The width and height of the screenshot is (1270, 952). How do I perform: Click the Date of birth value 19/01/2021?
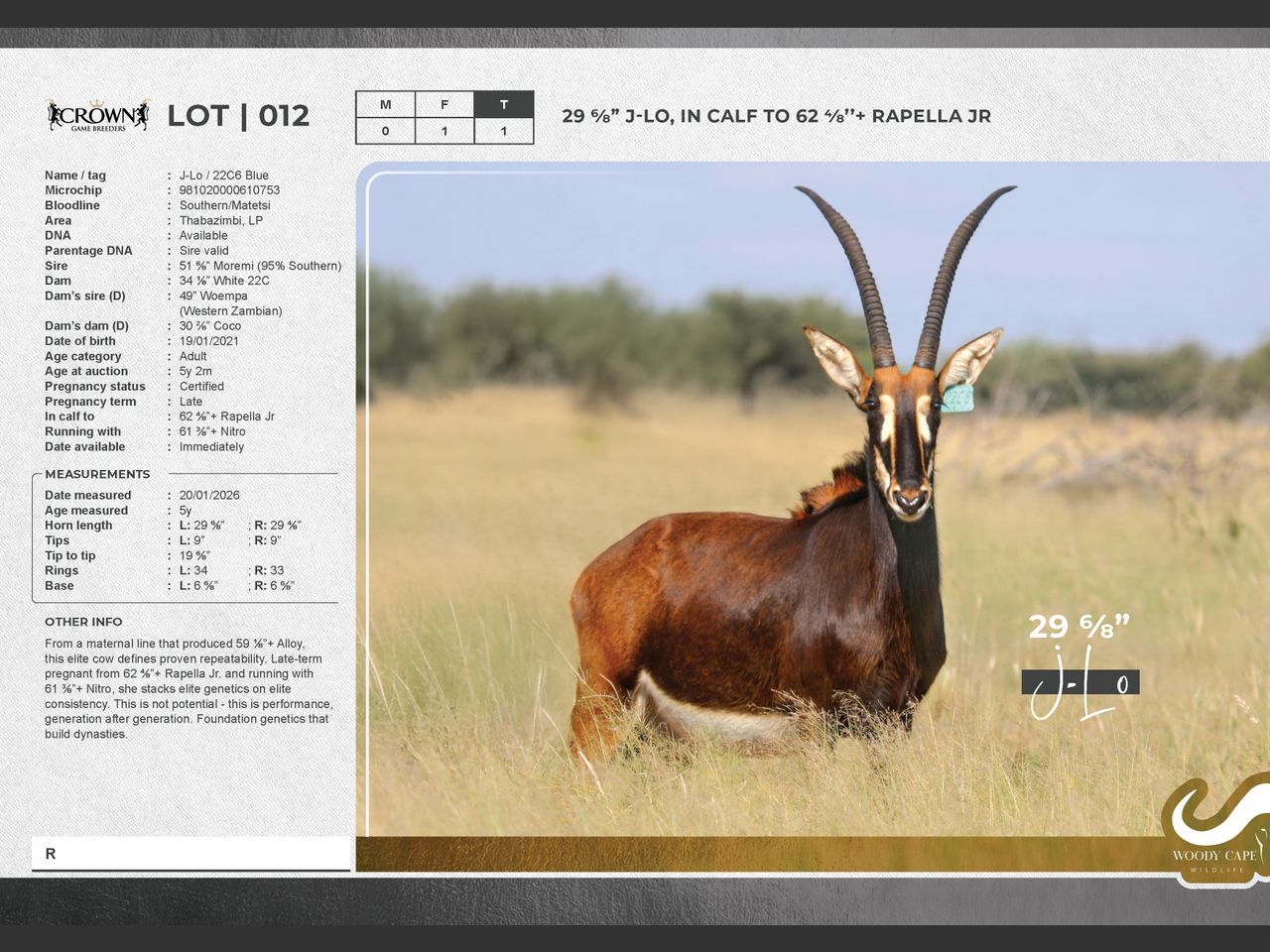click(208, 341)
